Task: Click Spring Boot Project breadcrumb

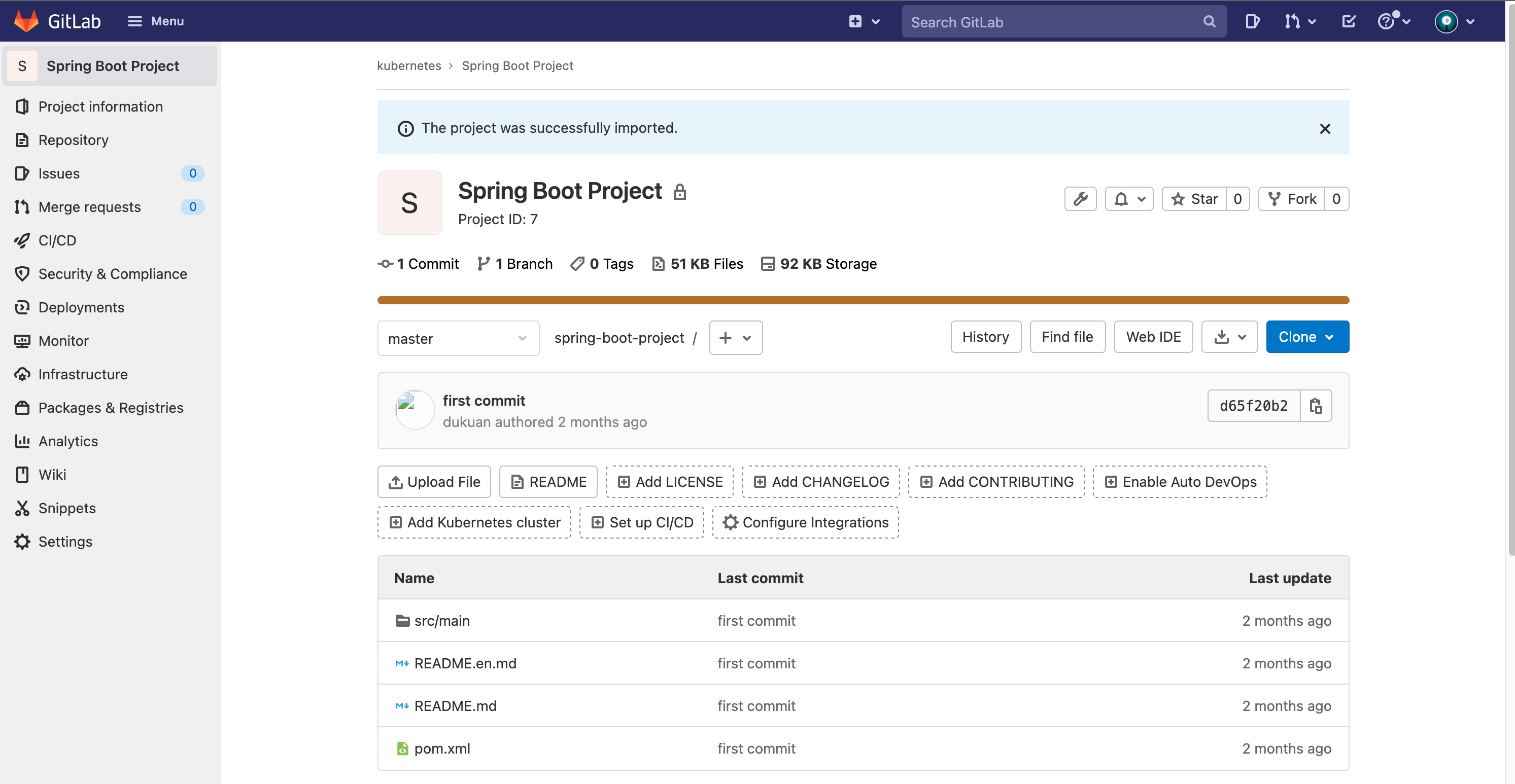Action: pos(517,66)
